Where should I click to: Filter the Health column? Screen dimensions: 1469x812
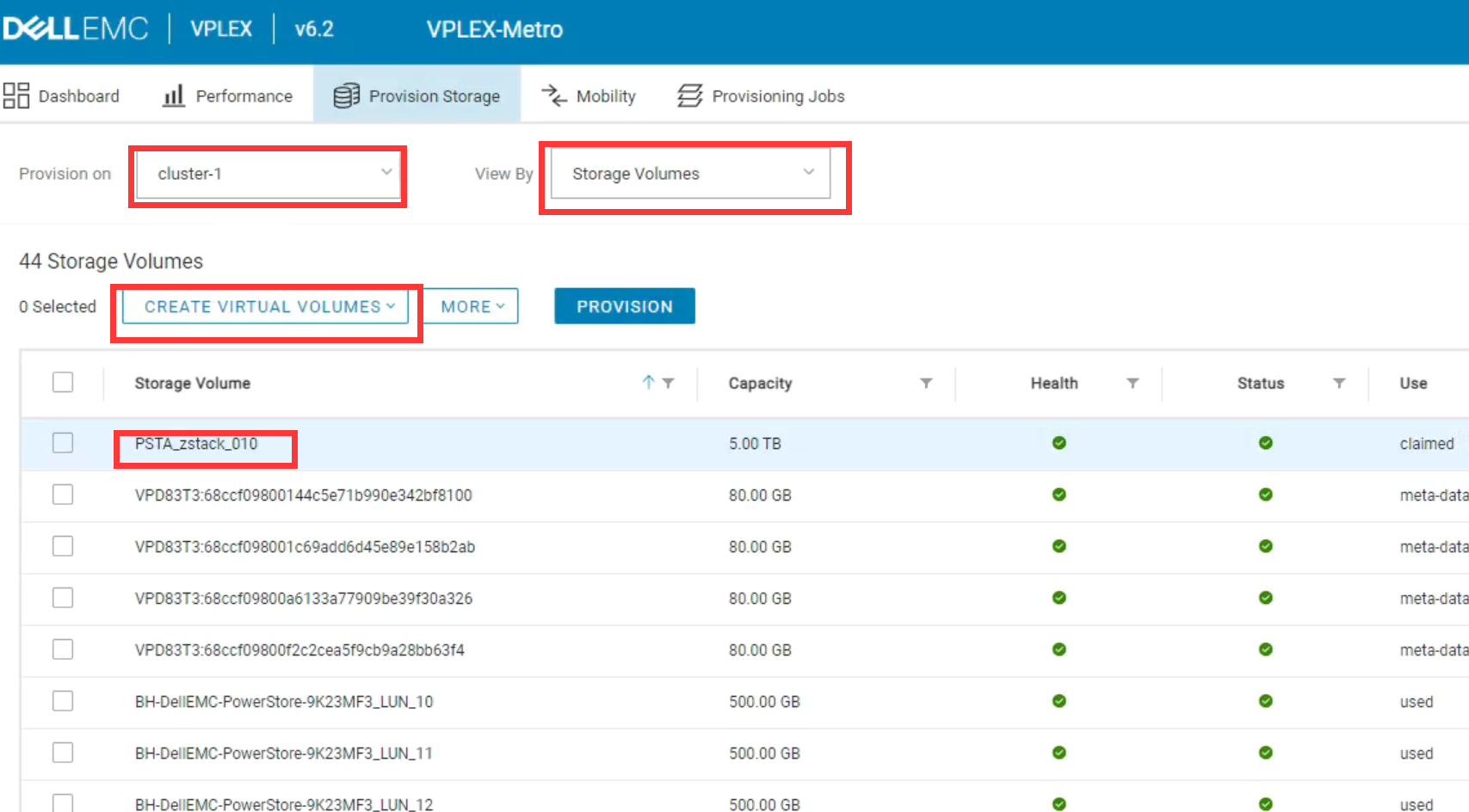pyautogui.click(x=1133, y=383)
